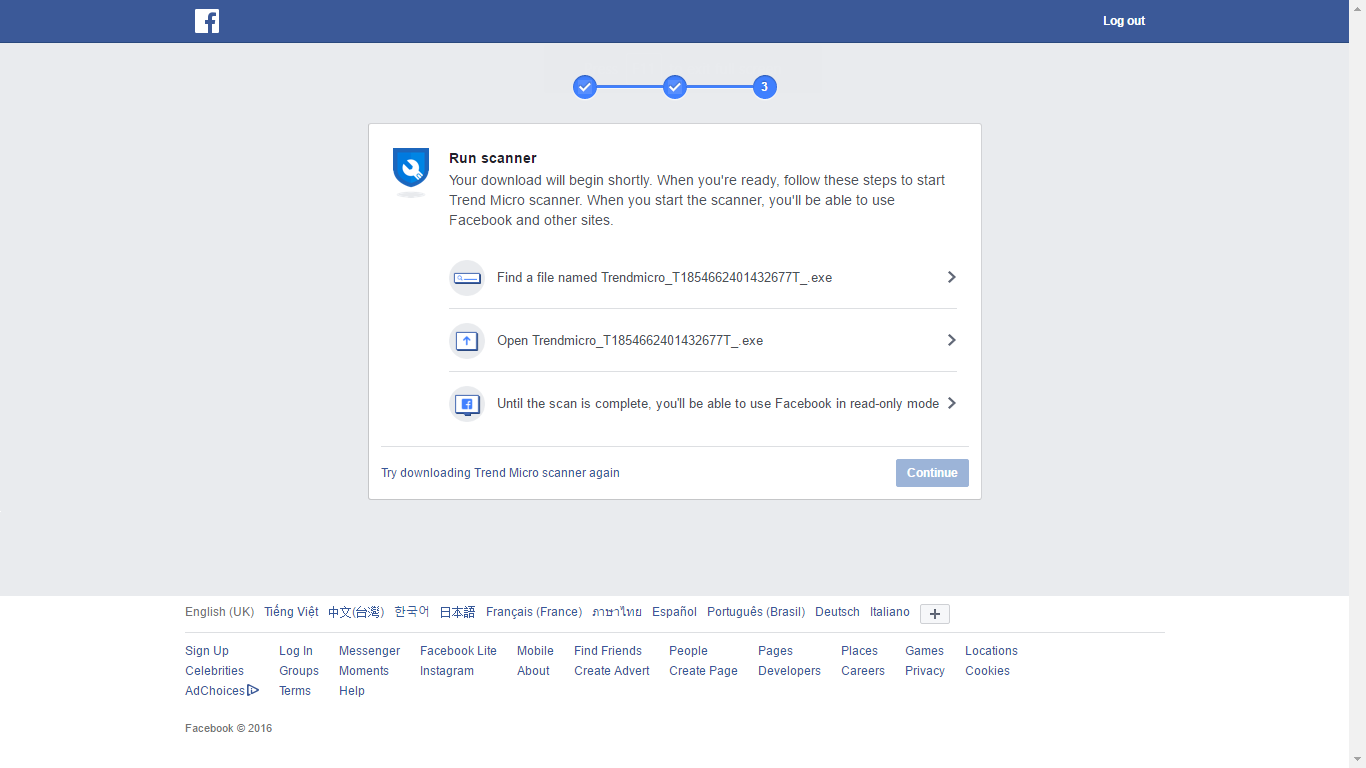Open the Instagram footer link
Viewport: 1366px width, 768px height.
point(447,671)
